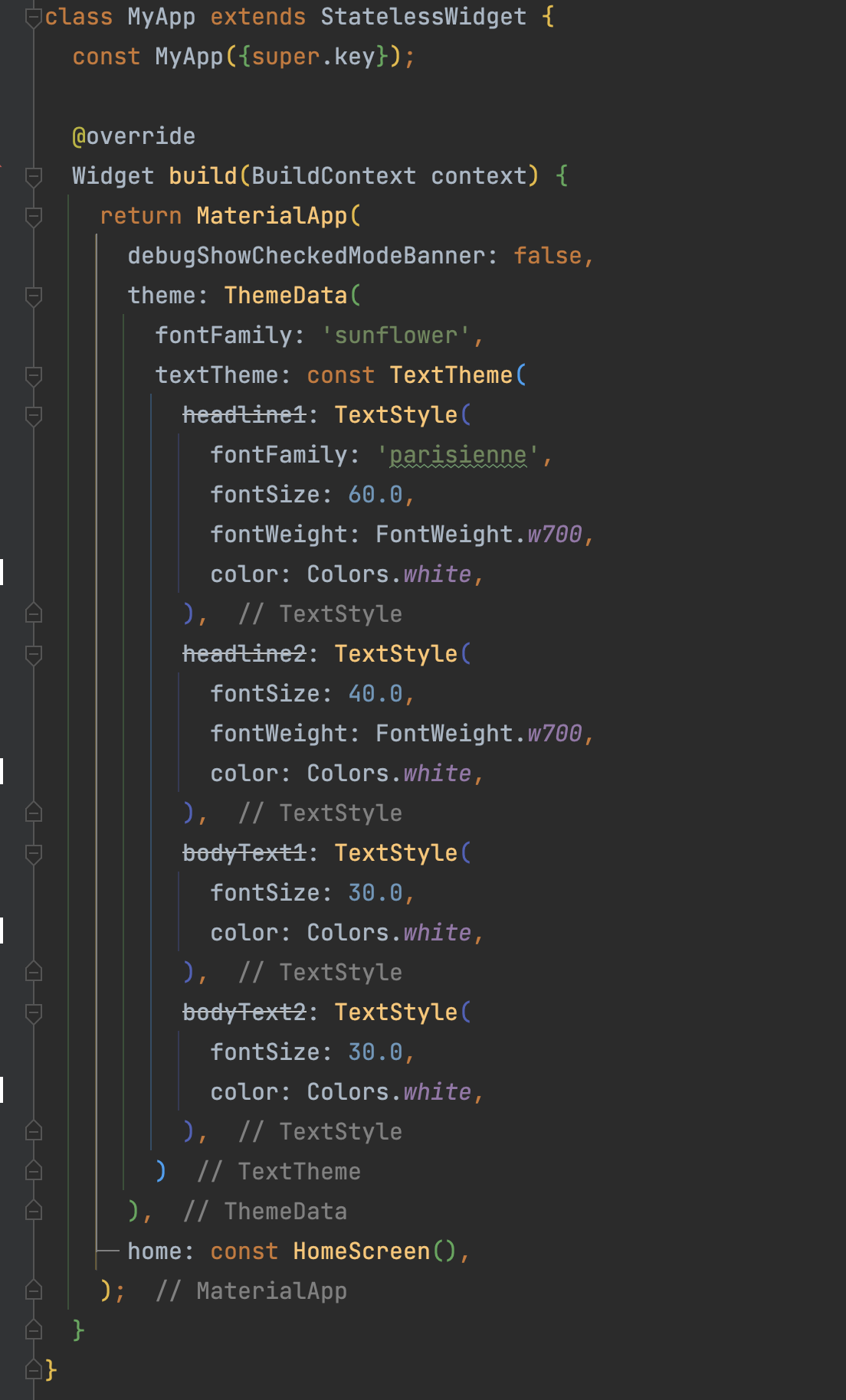Click the 'context' parameter name
The image size is (846, 1400).
[x=479, y=176]
